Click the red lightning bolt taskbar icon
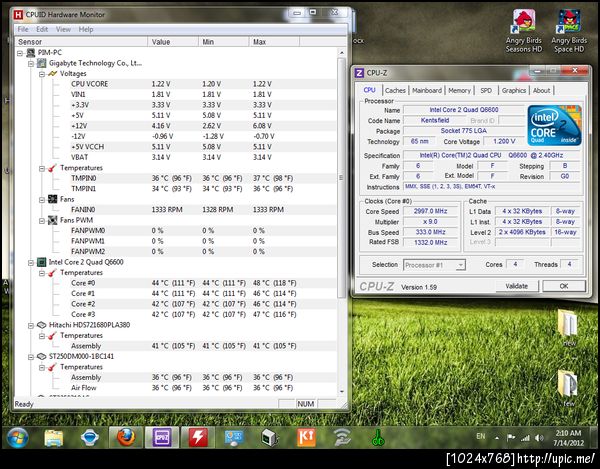600x469 pixels. [197, 437]
